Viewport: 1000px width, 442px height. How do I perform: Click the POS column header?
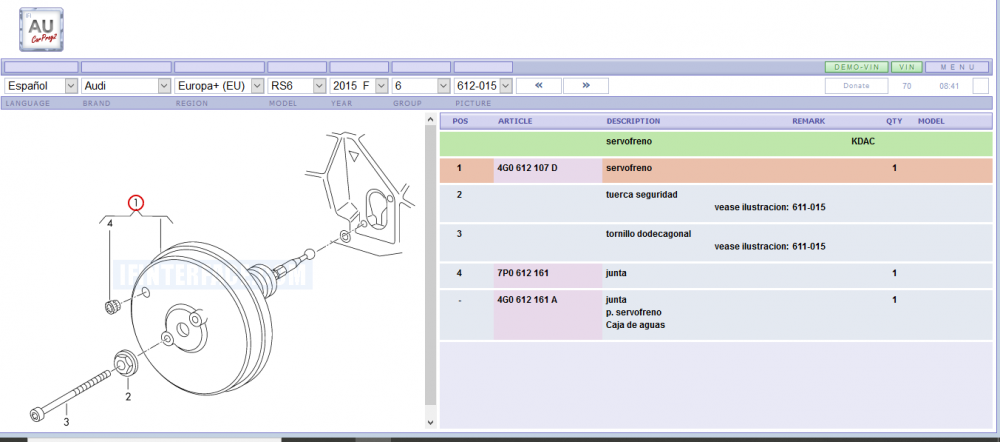point(460,121)
